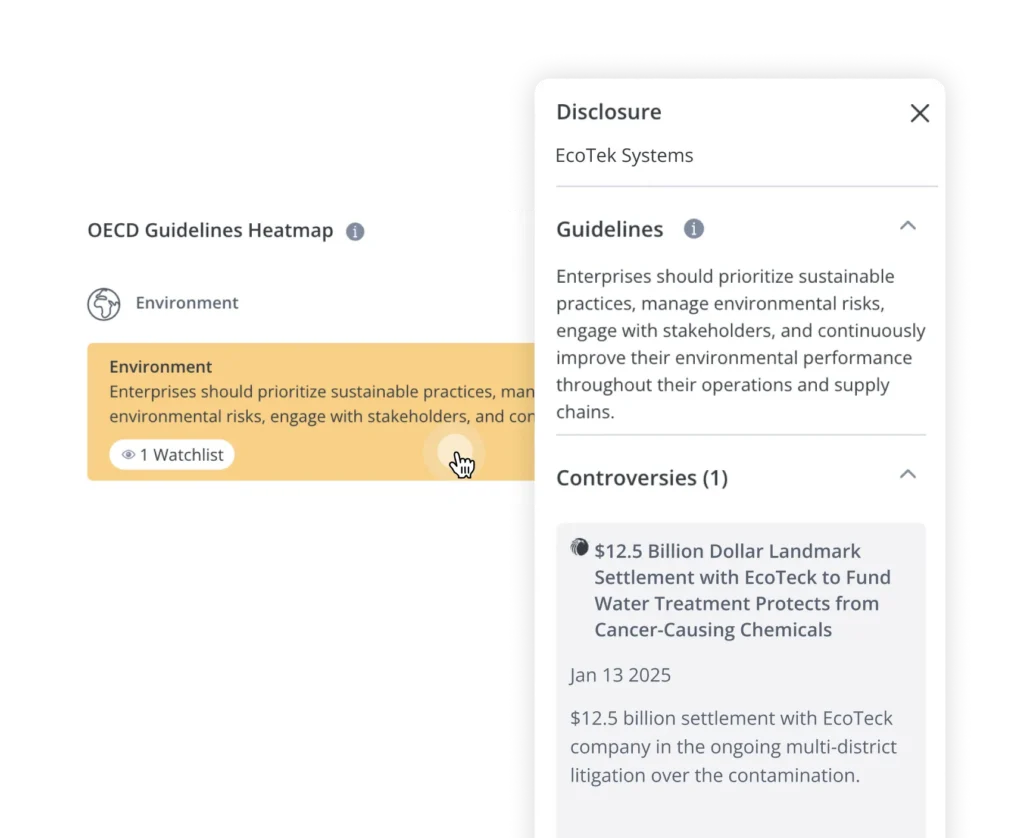
Task: Click the controversy source icon beside headline
Action: (579, 547)
